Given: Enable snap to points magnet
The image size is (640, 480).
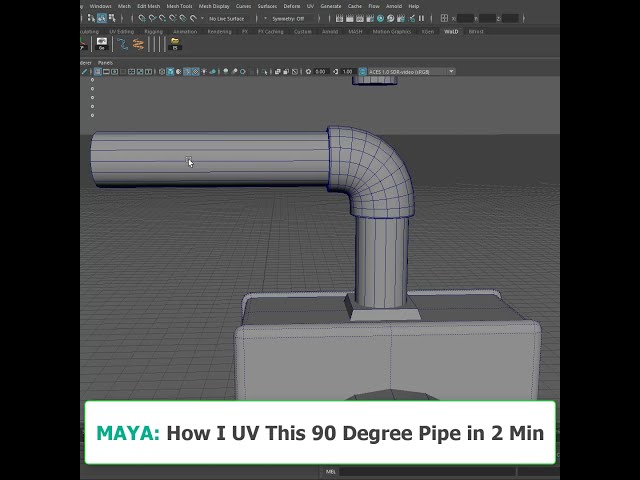Looking at the screenshot, I should (x=162, y=18).
